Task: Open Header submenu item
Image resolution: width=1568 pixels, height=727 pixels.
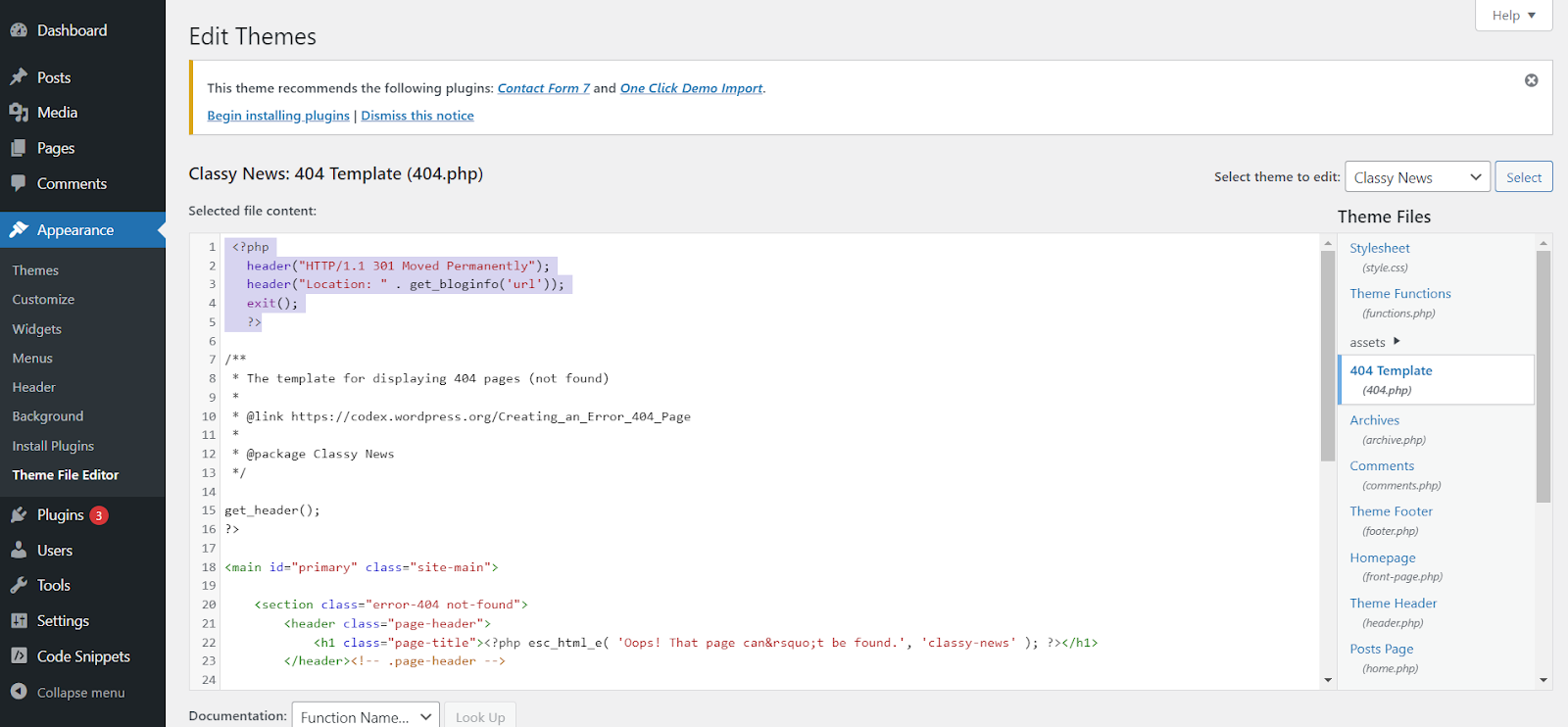Action: [x=34, y=387]
